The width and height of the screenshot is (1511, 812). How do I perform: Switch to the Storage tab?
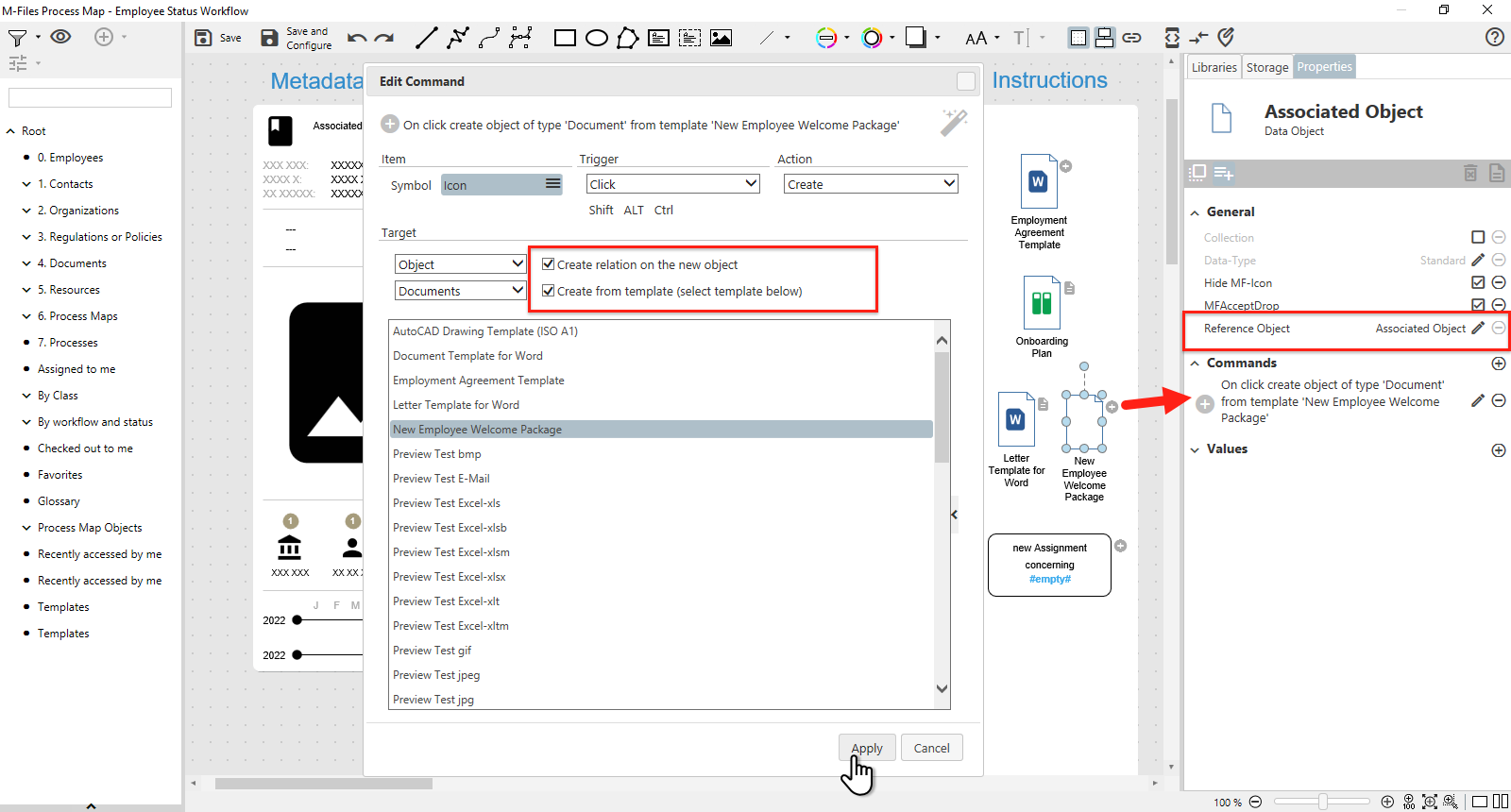(1266, 67)
